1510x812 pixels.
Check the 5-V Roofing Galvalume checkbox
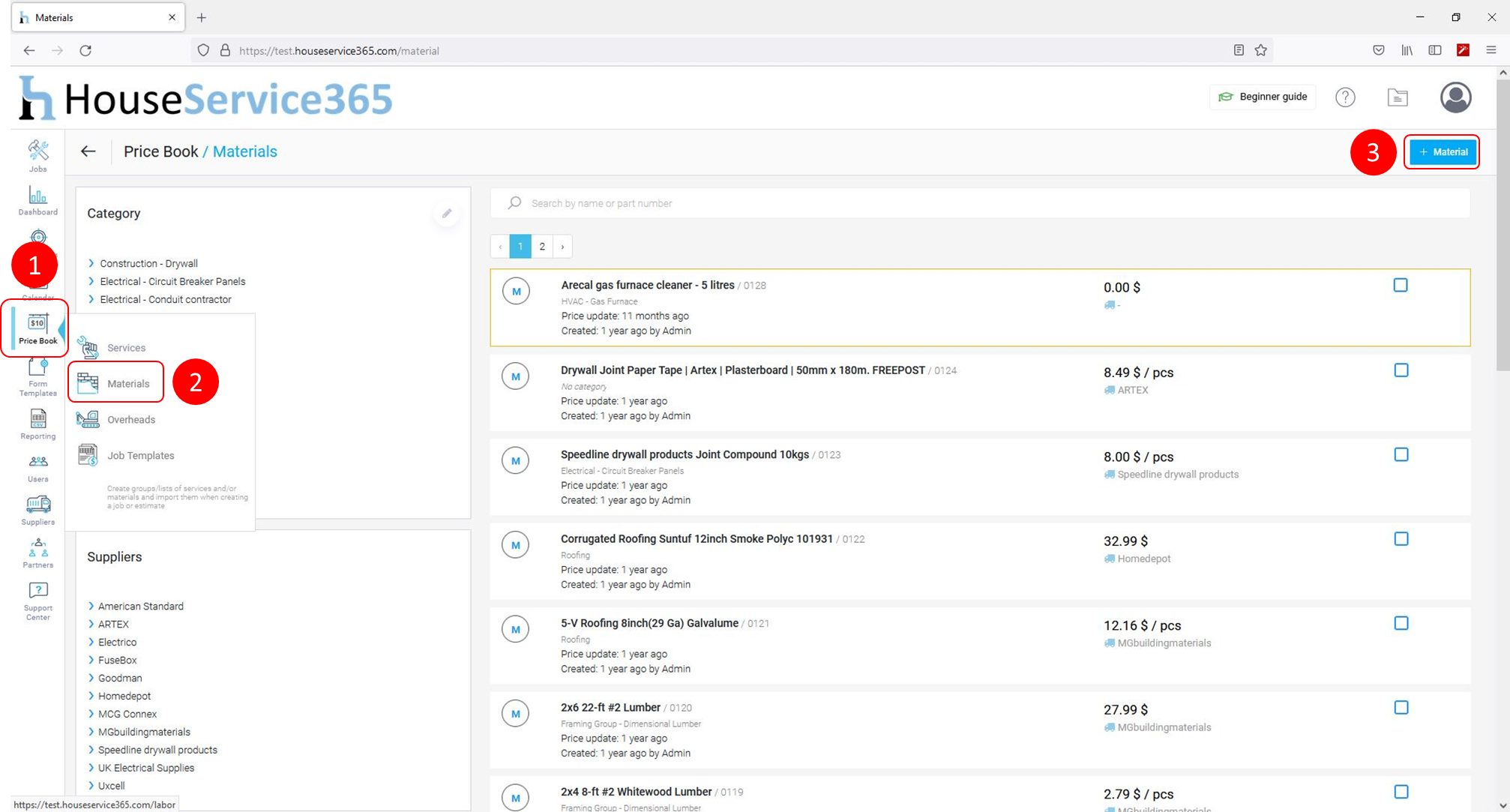pos(1401,623)
